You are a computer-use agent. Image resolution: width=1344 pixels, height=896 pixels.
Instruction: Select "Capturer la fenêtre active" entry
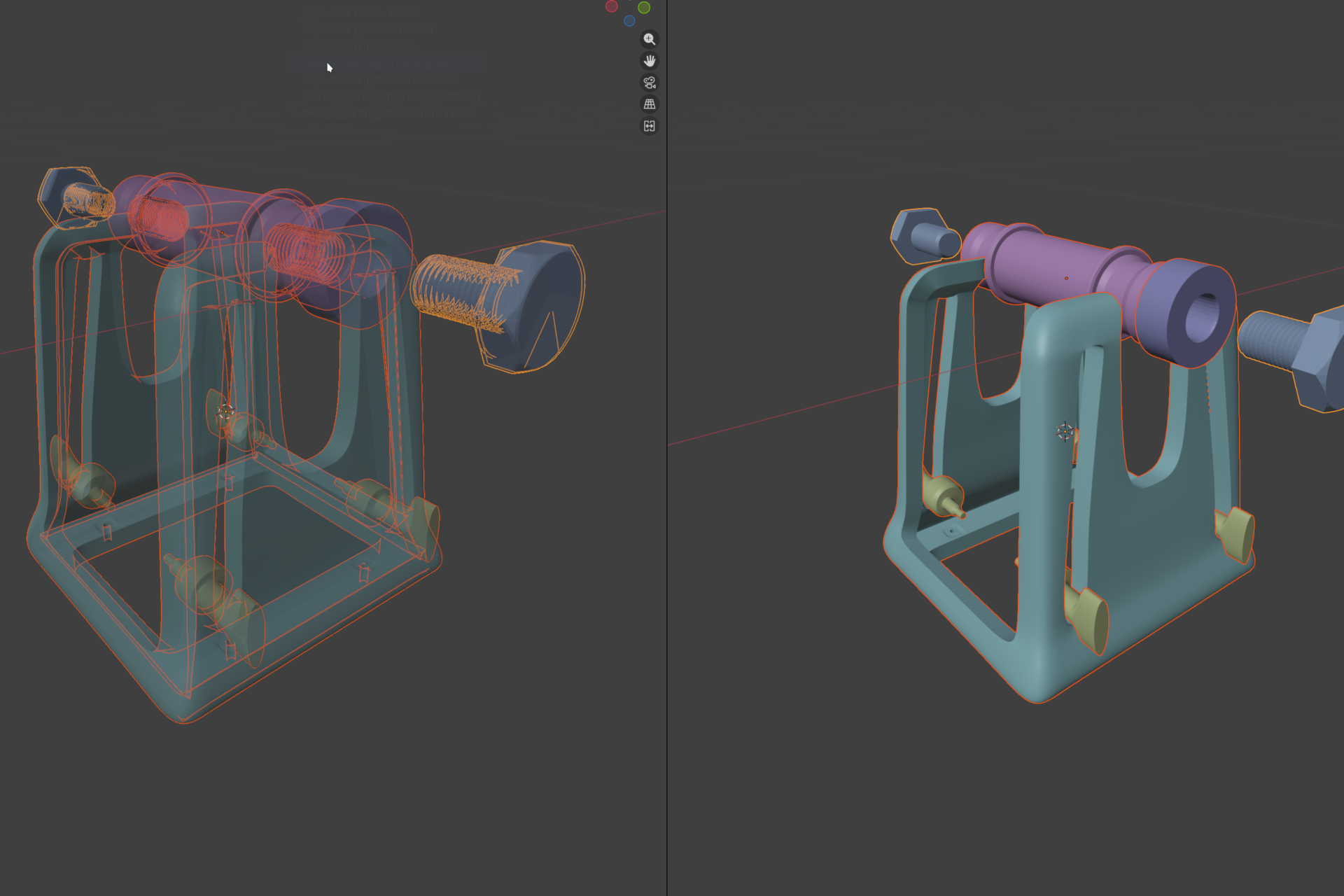pyautogui.click(x=358, y=46)
